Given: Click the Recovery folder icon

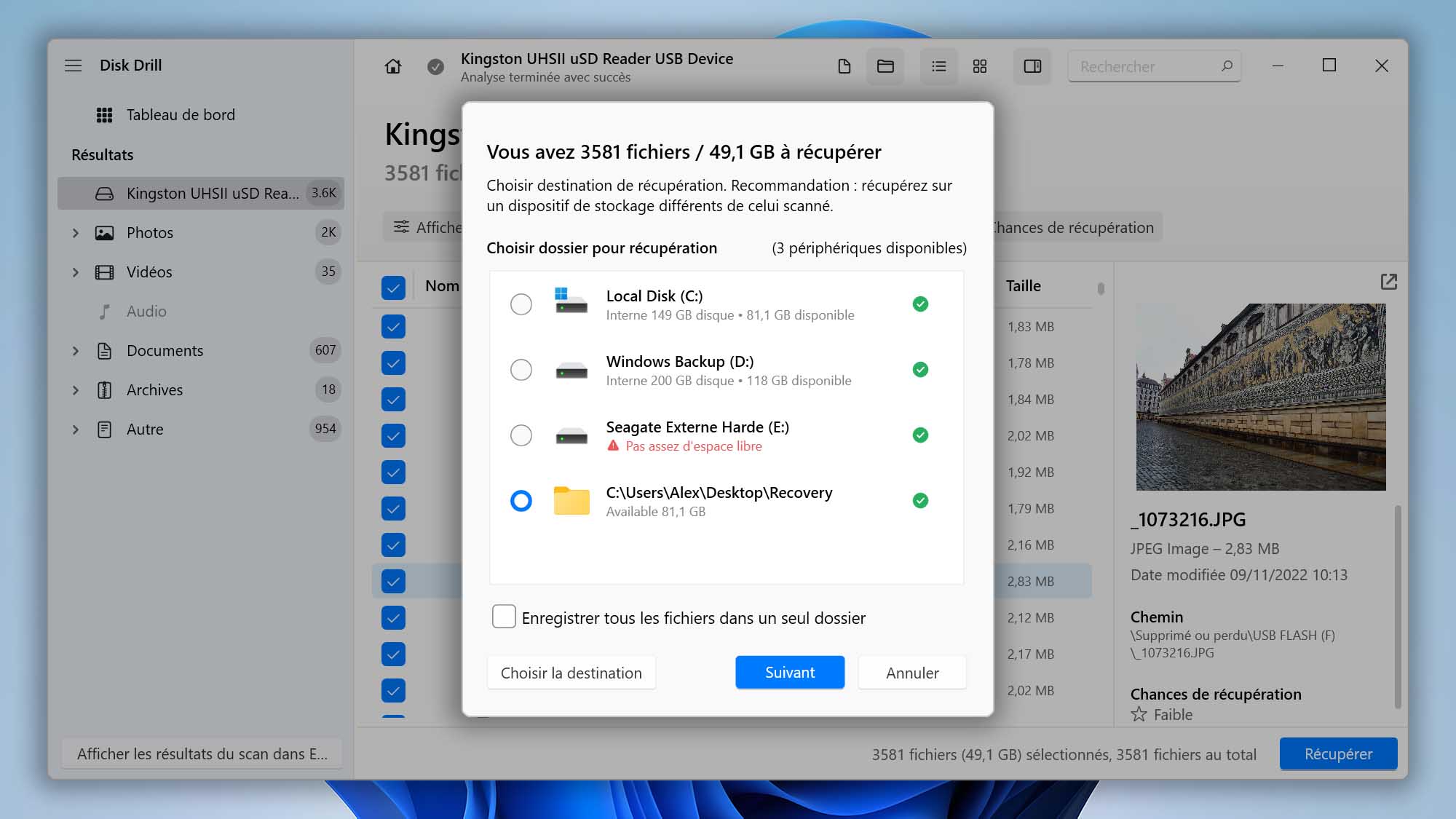Looking at the screenshot, I should click(x=571, y=501).
